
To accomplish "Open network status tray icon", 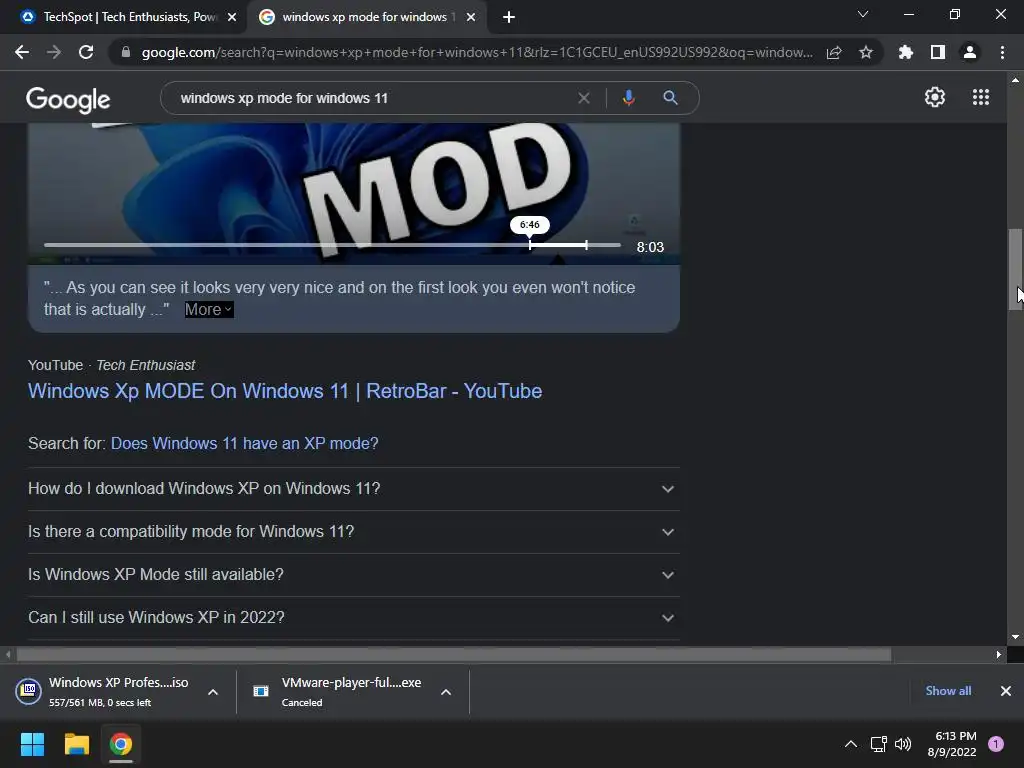I will pyautogui.click(x=878, y=744).
